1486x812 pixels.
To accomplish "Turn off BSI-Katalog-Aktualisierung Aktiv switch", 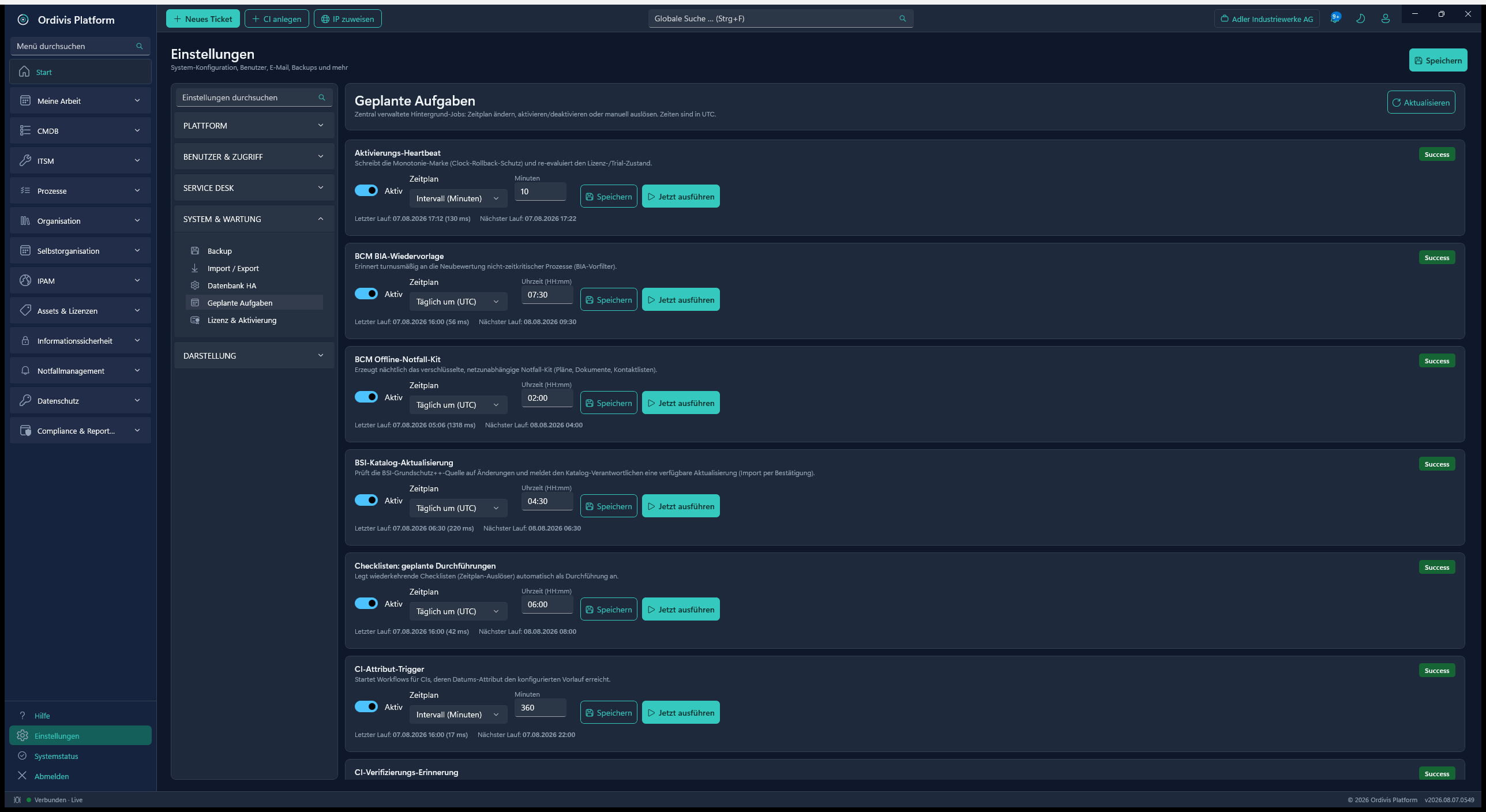I will pyautogui.click(x=366, y=500).
